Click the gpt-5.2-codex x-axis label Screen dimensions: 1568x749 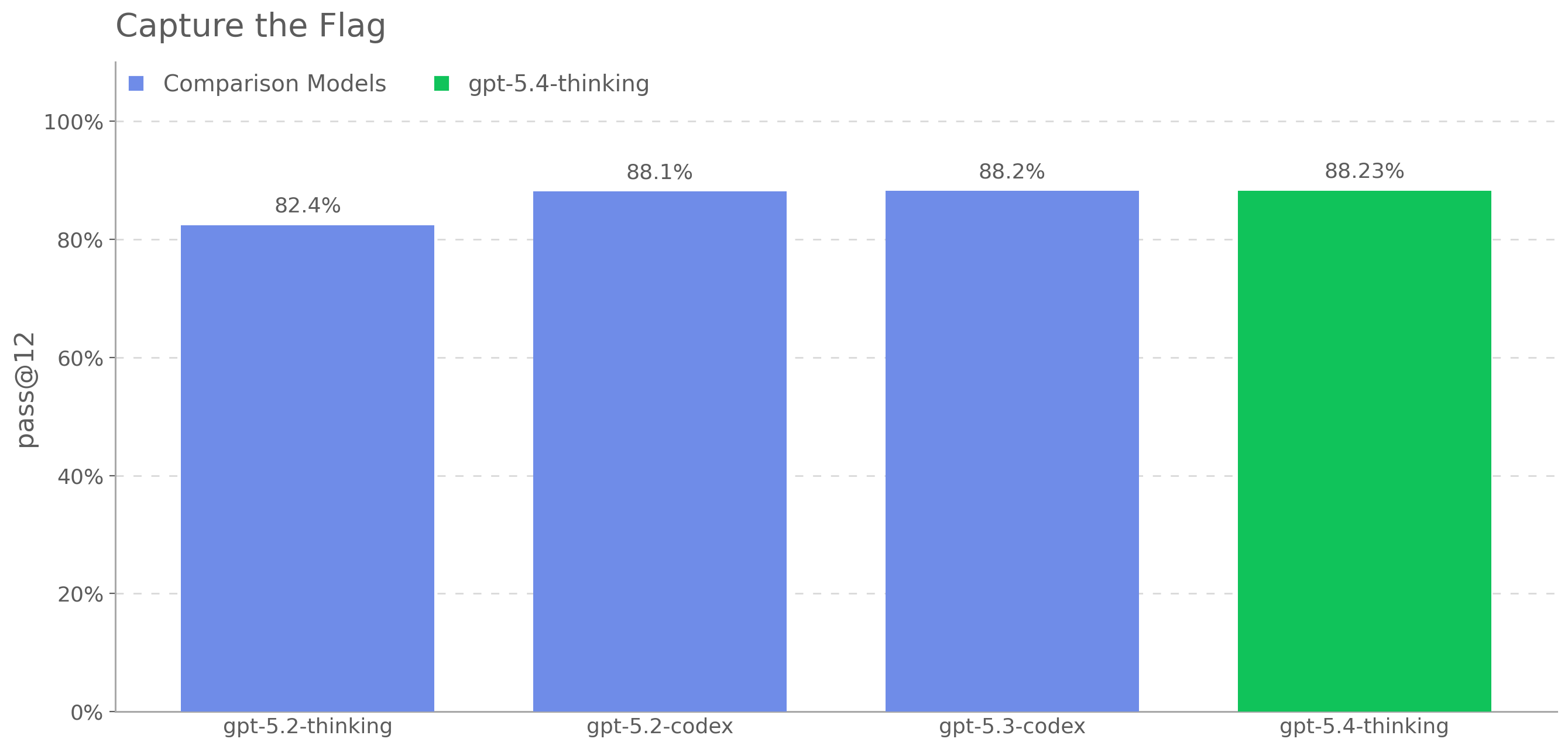coord(659,727)
